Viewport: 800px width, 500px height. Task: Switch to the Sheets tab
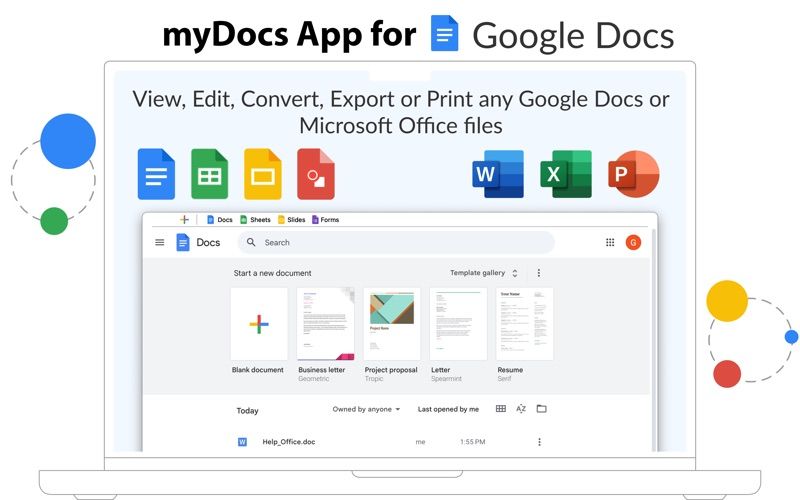click(x=255, y=220)
